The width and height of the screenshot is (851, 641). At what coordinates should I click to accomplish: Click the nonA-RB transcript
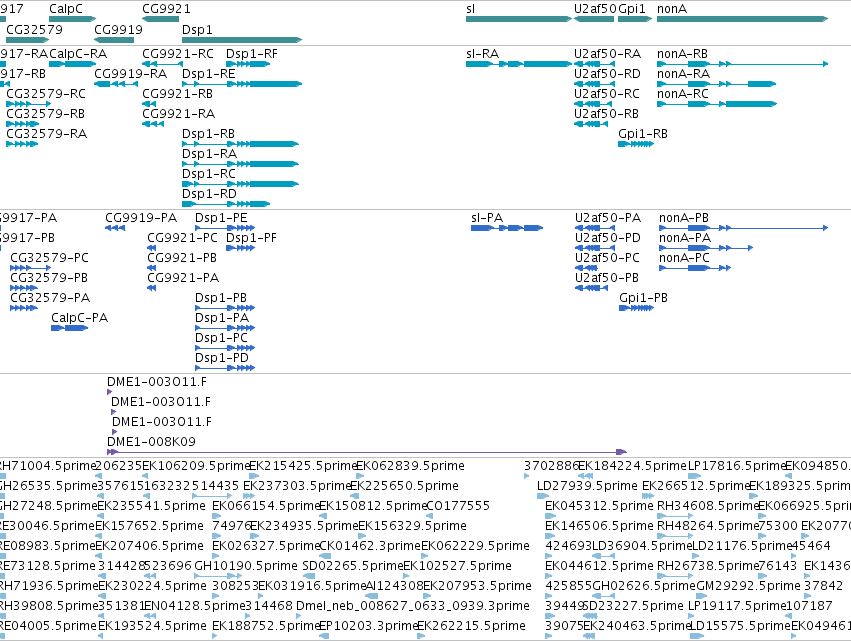742,64
